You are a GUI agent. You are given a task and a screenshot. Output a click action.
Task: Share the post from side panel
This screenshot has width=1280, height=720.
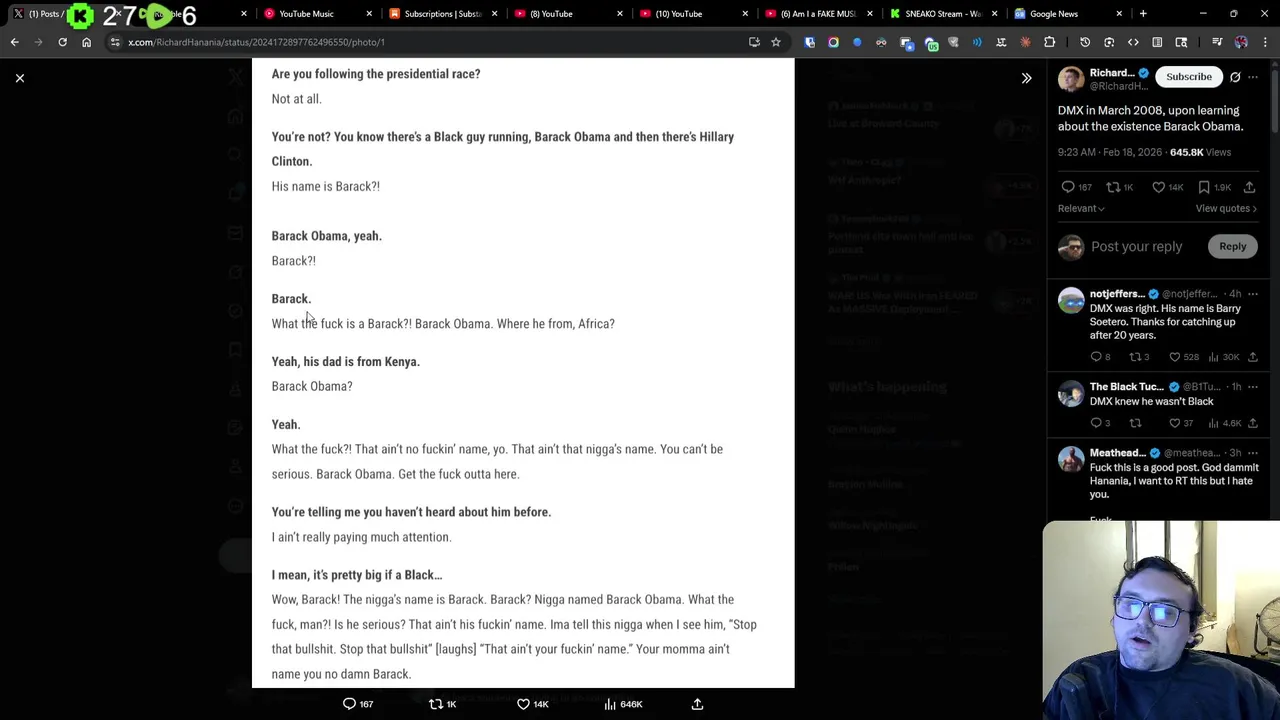click(1249, 187)
